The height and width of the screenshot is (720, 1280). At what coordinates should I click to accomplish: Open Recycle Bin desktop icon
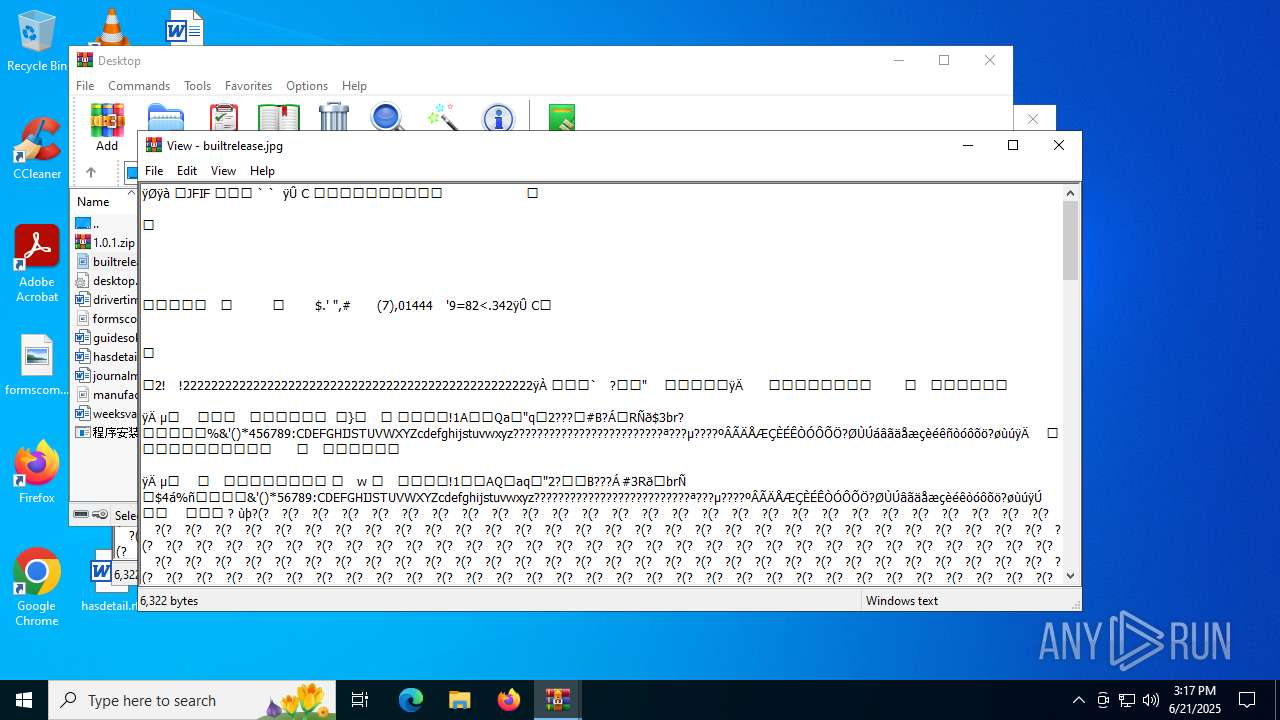coord(36,41)
